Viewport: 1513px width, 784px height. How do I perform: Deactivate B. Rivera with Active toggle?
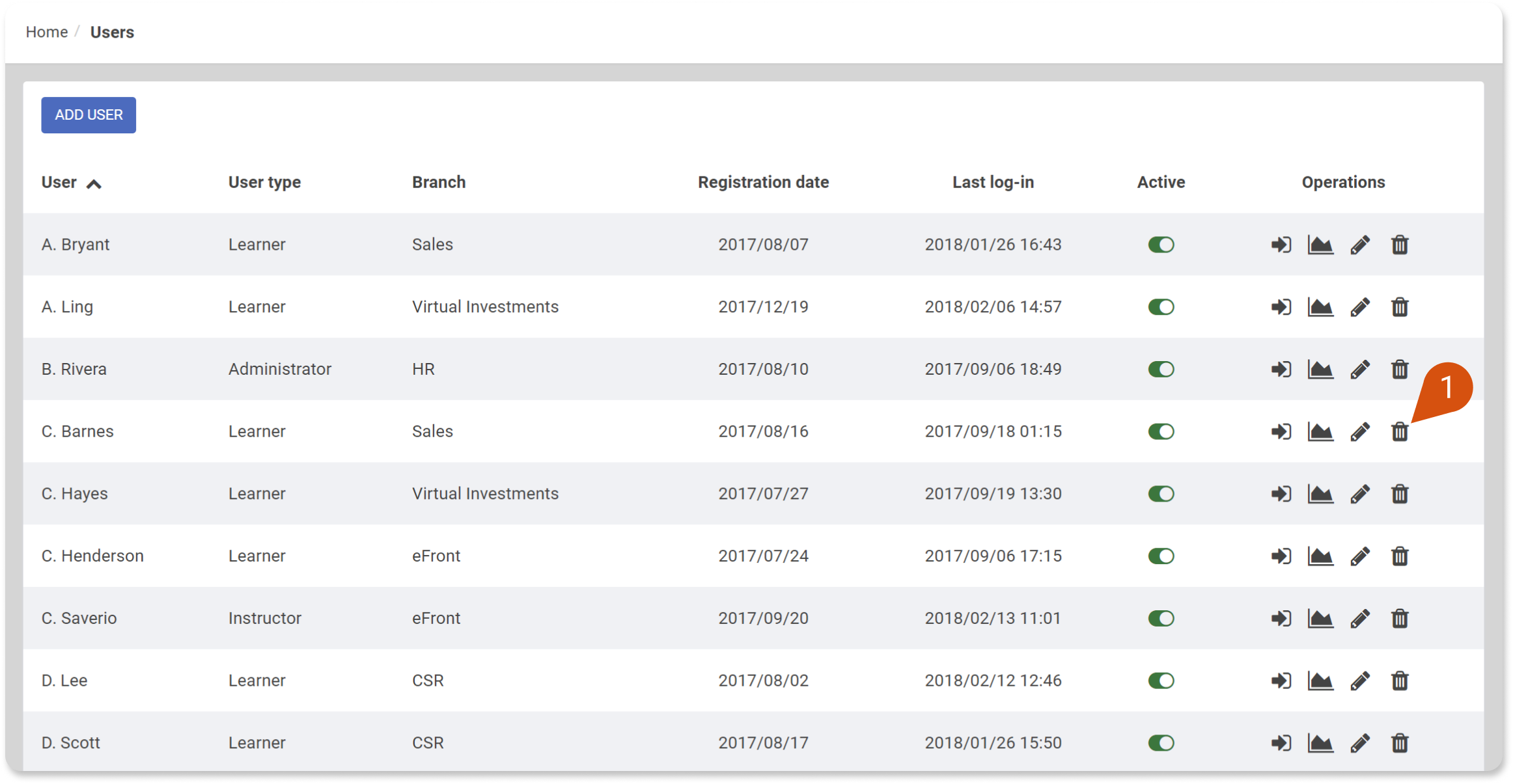[x=1161, y=370]
